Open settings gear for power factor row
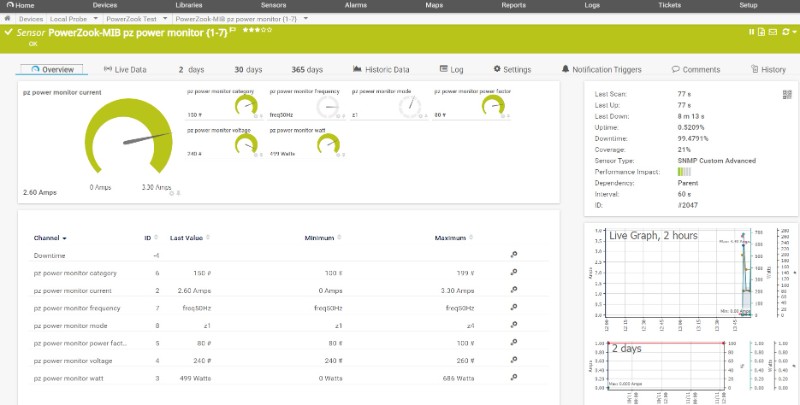The width and height of the screenshot is (800, 405). click(514, 342)
